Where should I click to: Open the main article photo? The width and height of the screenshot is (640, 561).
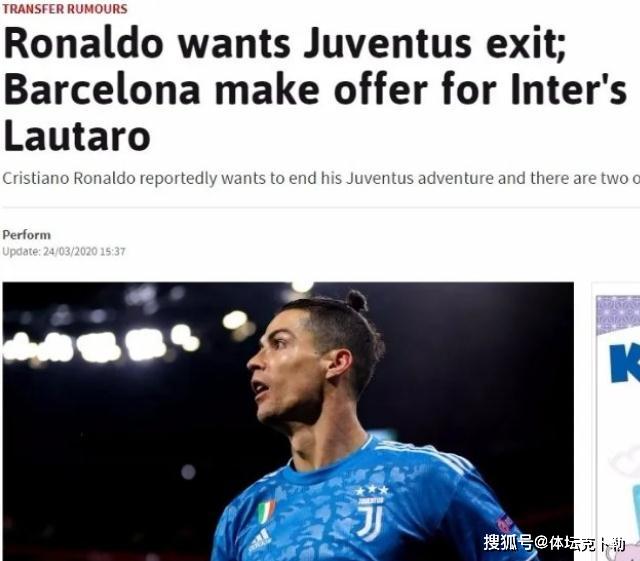tap(288, 421)
